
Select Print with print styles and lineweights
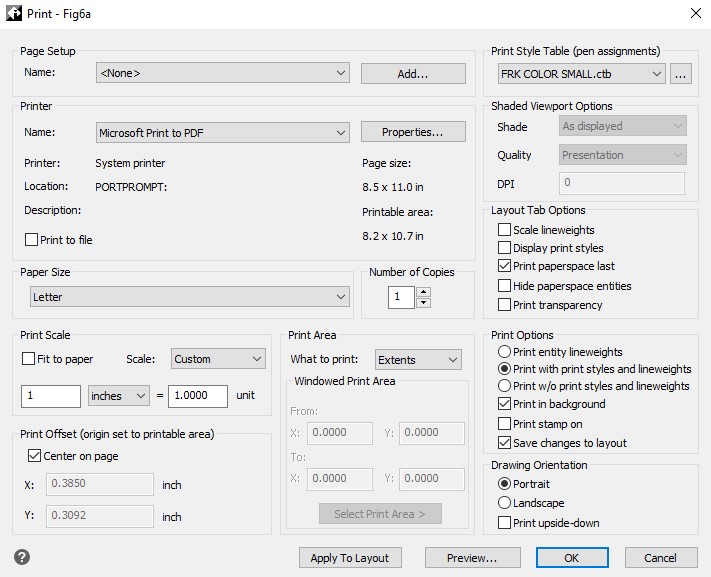(x=504, y=369)
